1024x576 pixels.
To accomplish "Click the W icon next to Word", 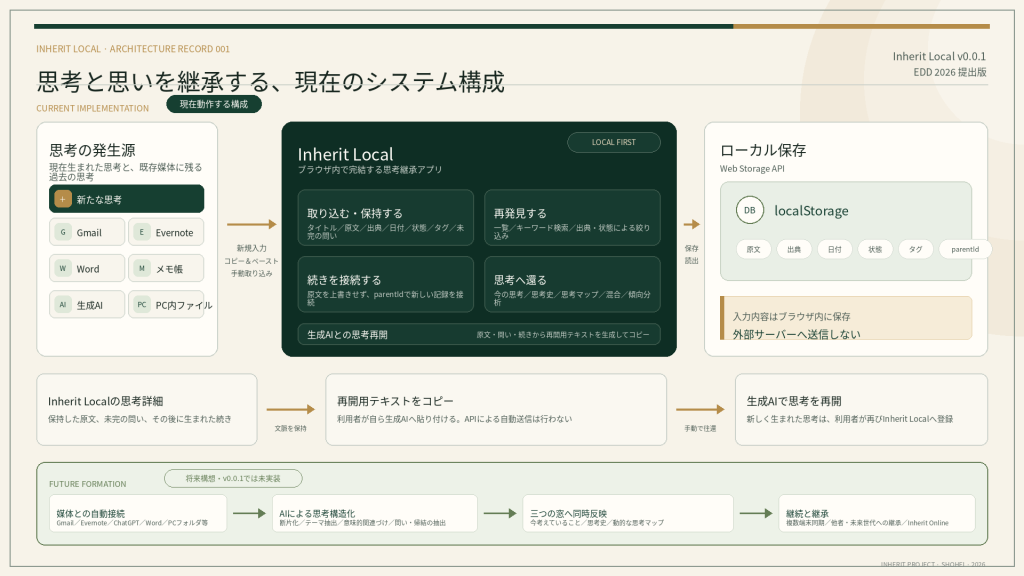I will pos(63,268).
